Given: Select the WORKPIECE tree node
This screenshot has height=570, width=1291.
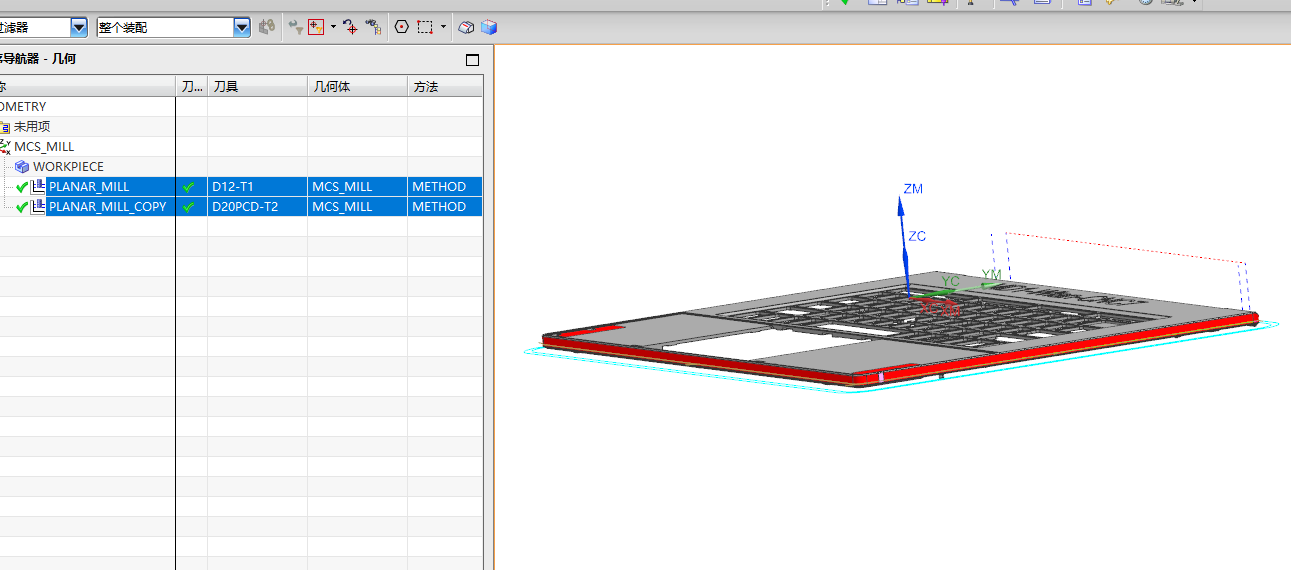Looking at the screenshot, I should 68,167.
